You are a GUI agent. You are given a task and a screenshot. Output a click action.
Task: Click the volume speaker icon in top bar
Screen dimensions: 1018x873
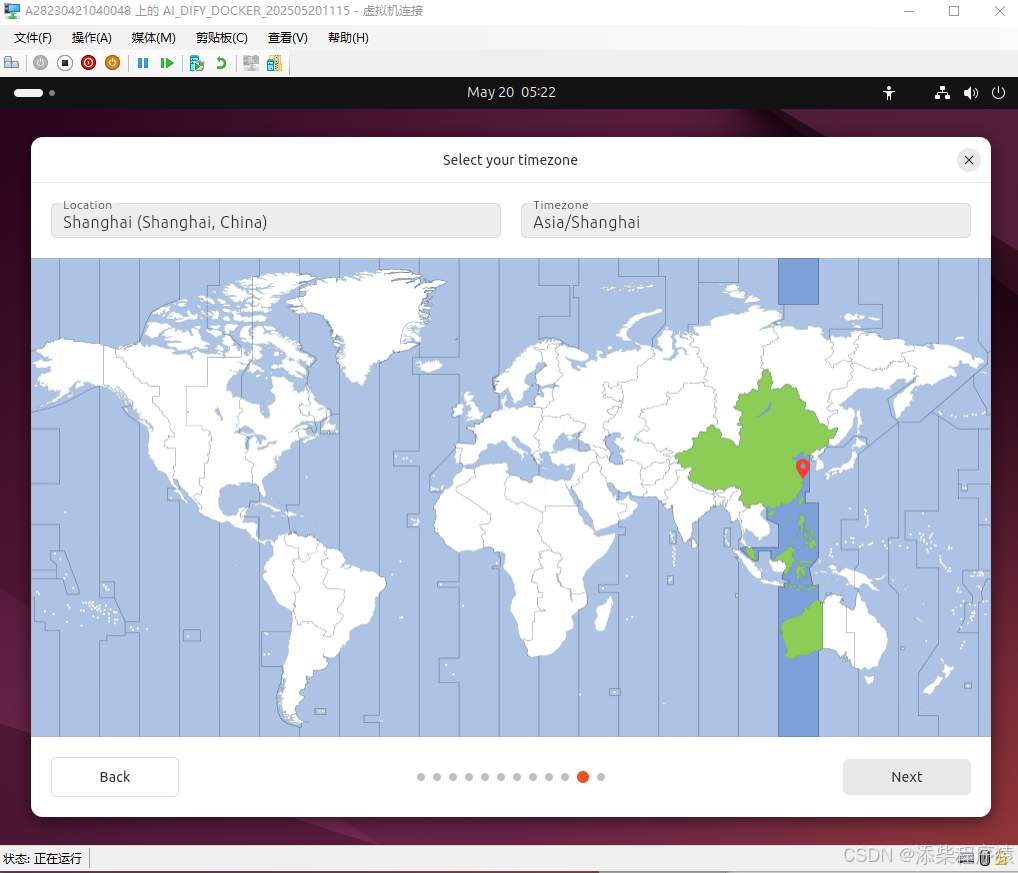coord(971,93)
